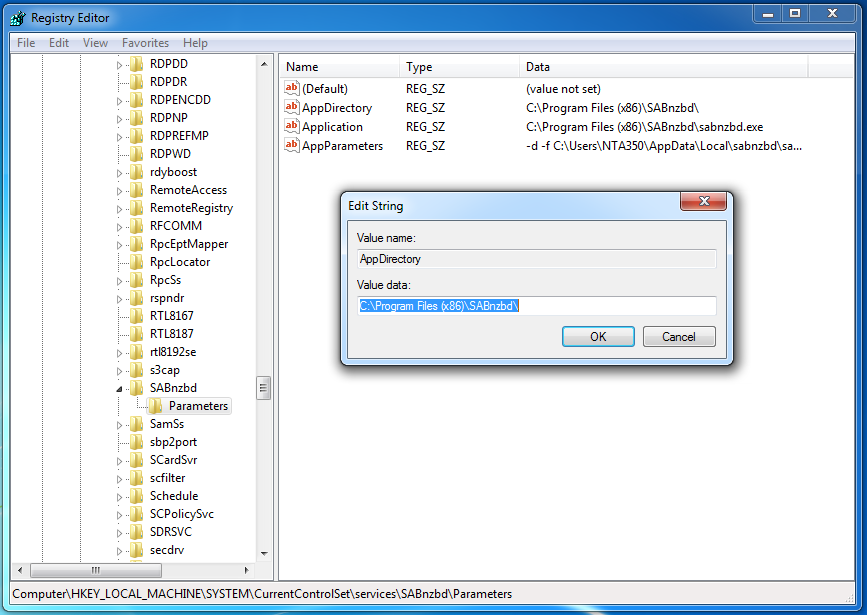Expand the RemoteRegistry key
Image resolution: width=867 pixels, height=615 pixels.
pyautogui.click(x=119, y=209)
